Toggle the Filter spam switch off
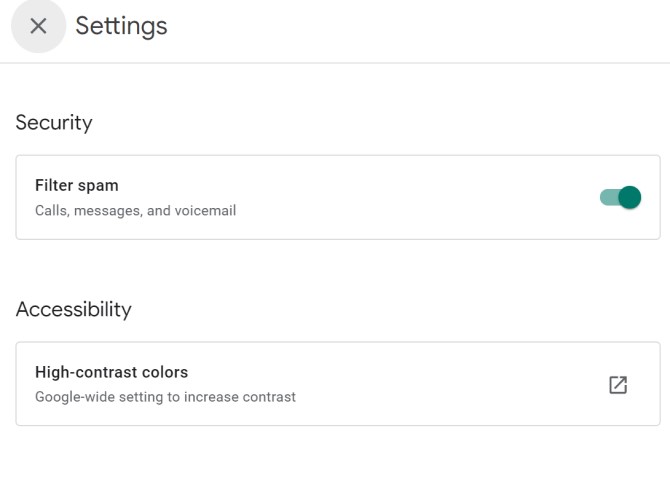This screenshot has height=485, width=670. pos(620,197)
